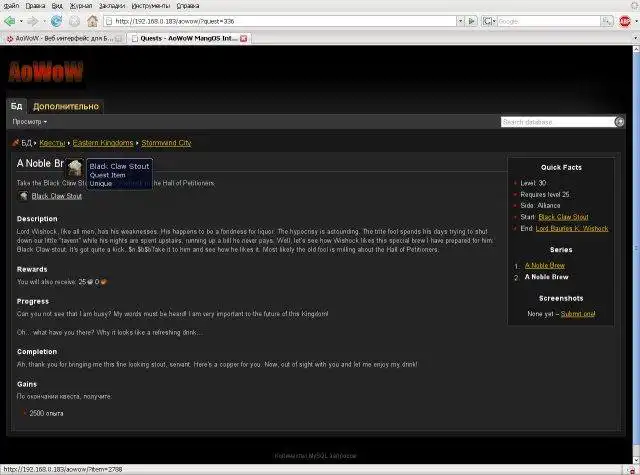
Task: Open the Инструменты menu
Action: coord(151,6)
